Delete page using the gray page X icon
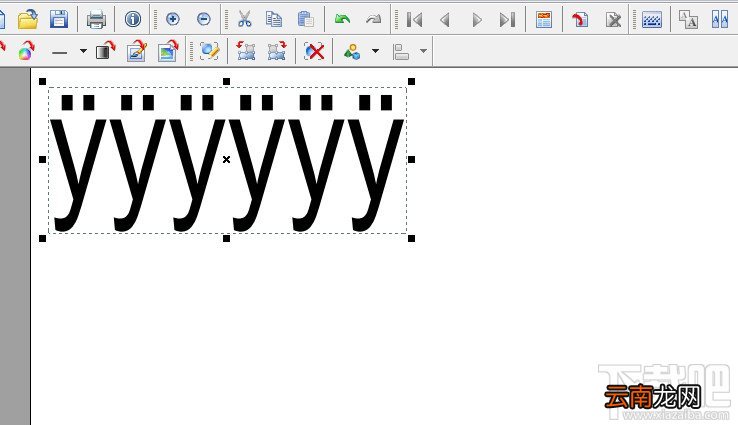Screen dimensions: 738x425 [x=613, y=20]
